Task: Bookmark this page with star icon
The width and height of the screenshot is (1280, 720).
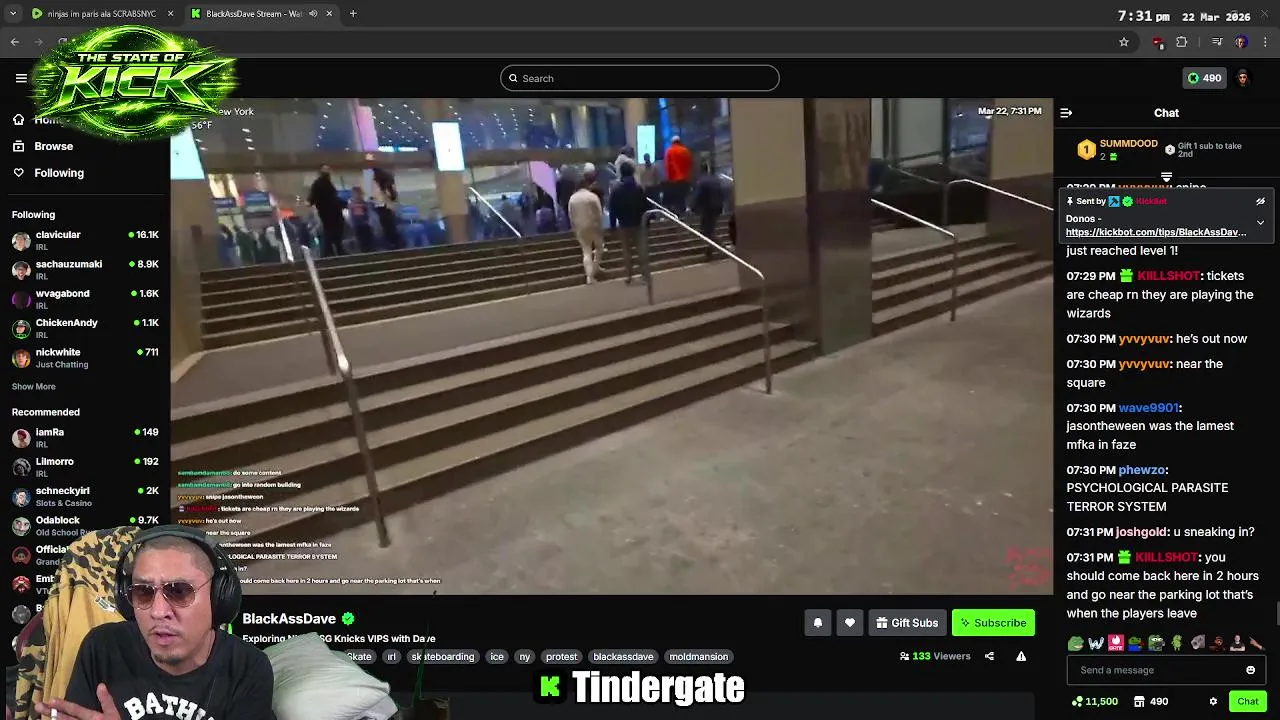Action: click(x=1124, y=42)
